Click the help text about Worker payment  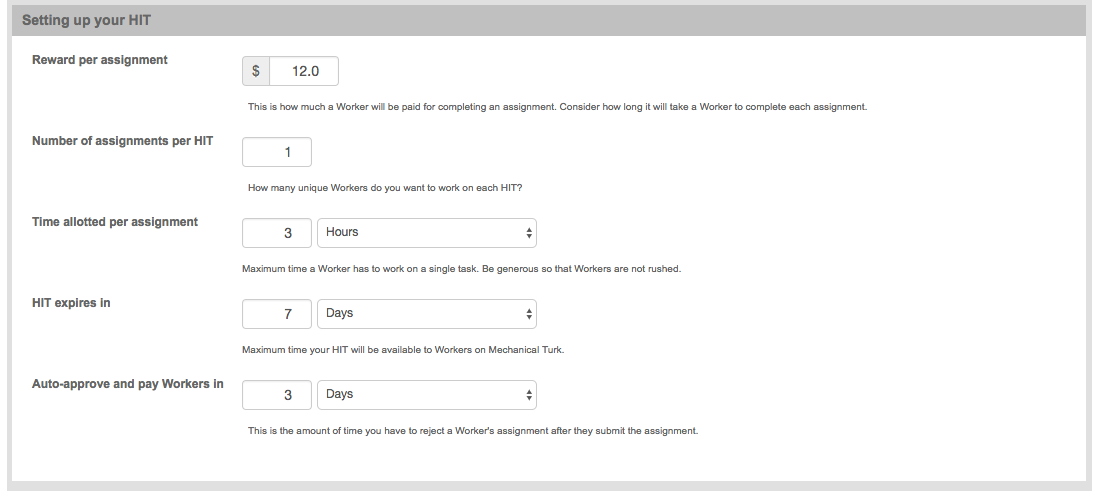point(557,107)
